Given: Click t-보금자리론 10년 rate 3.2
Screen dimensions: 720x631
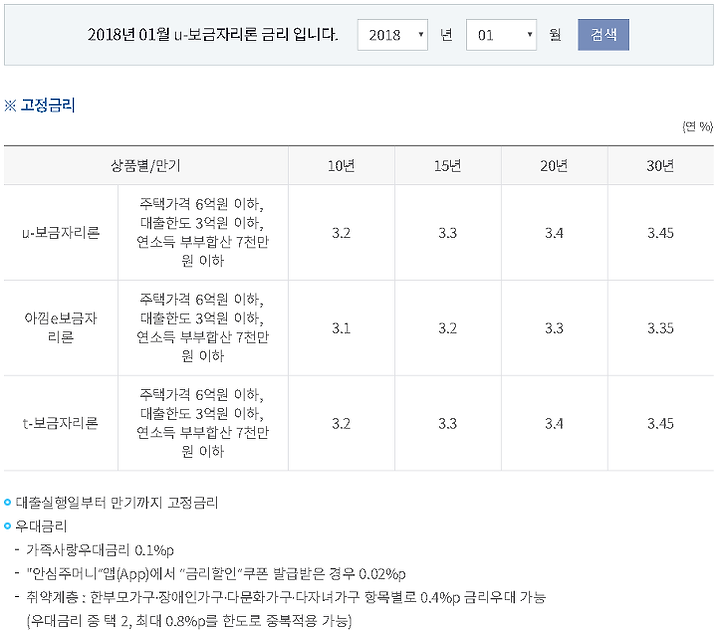Looking at the screenshot, I should point(341,423).
